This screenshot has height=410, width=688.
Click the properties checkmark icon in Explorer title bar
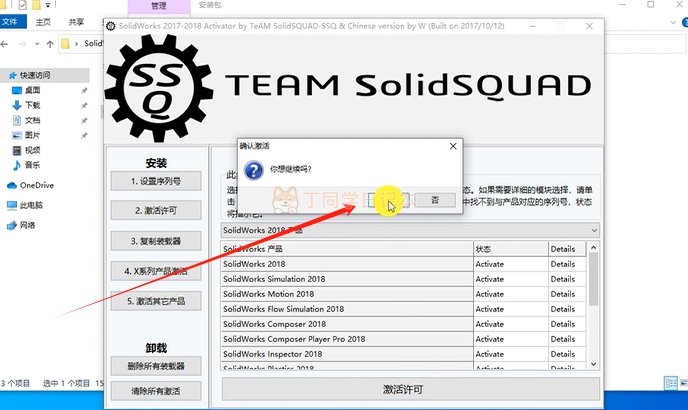coord(22,5)
